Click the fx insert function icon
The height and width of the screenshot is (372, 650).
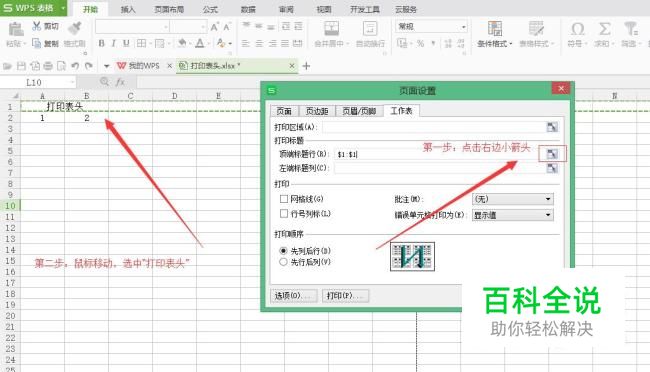pyautogui.click(x=120, y=82)
